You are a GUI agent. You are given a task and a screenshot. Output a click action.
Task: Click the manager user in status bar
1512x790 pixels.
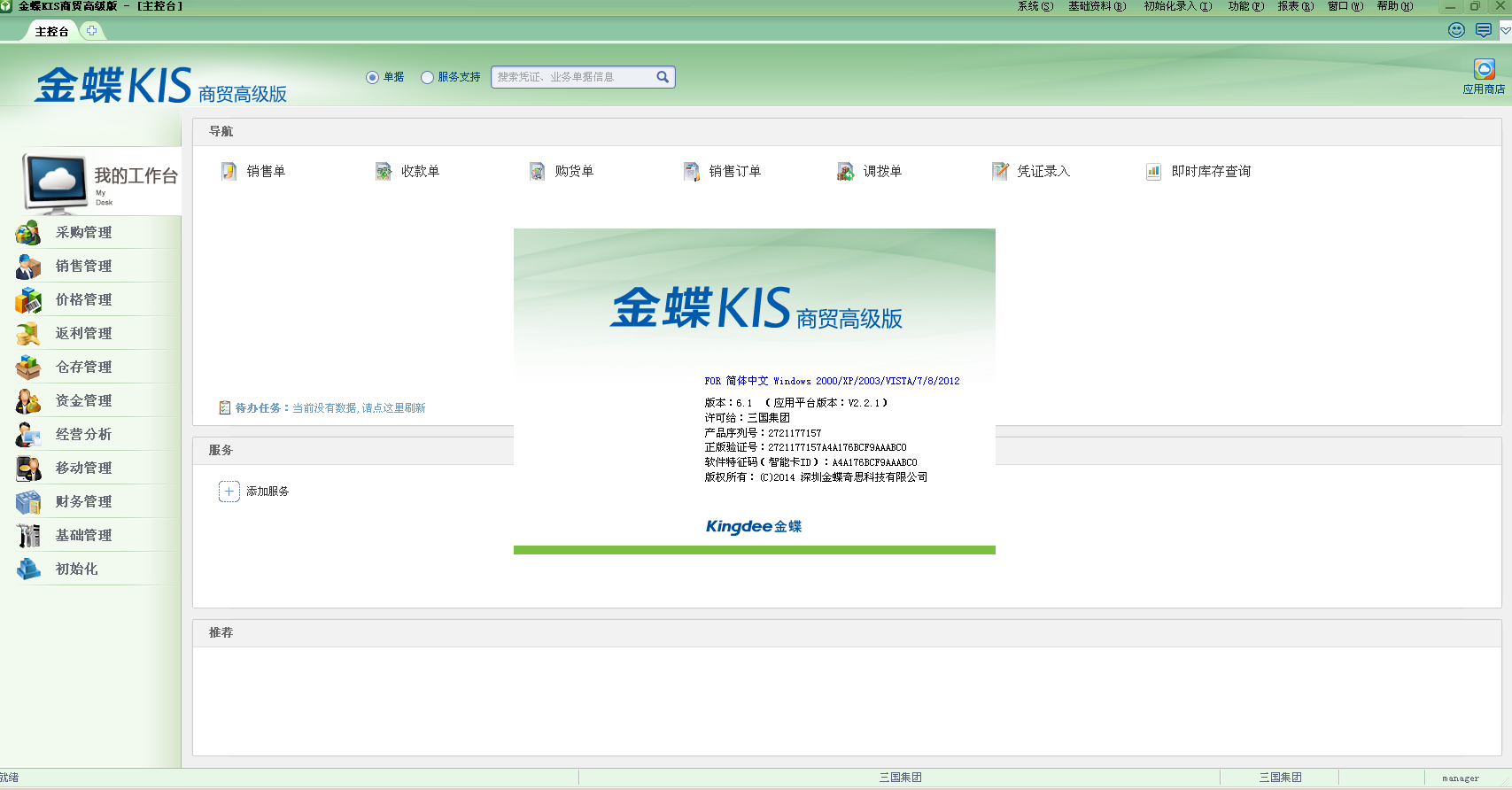(x=1461, y=778)
